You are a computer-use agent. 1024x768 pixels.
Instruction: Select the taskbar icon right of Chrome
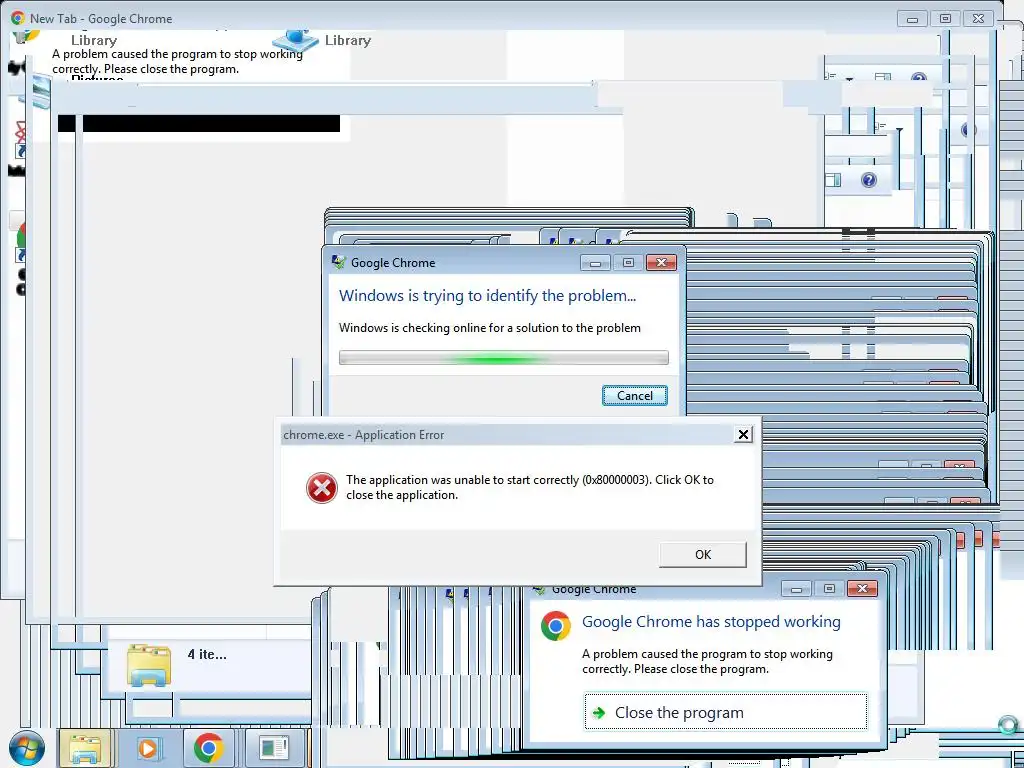tap(274, 748)
